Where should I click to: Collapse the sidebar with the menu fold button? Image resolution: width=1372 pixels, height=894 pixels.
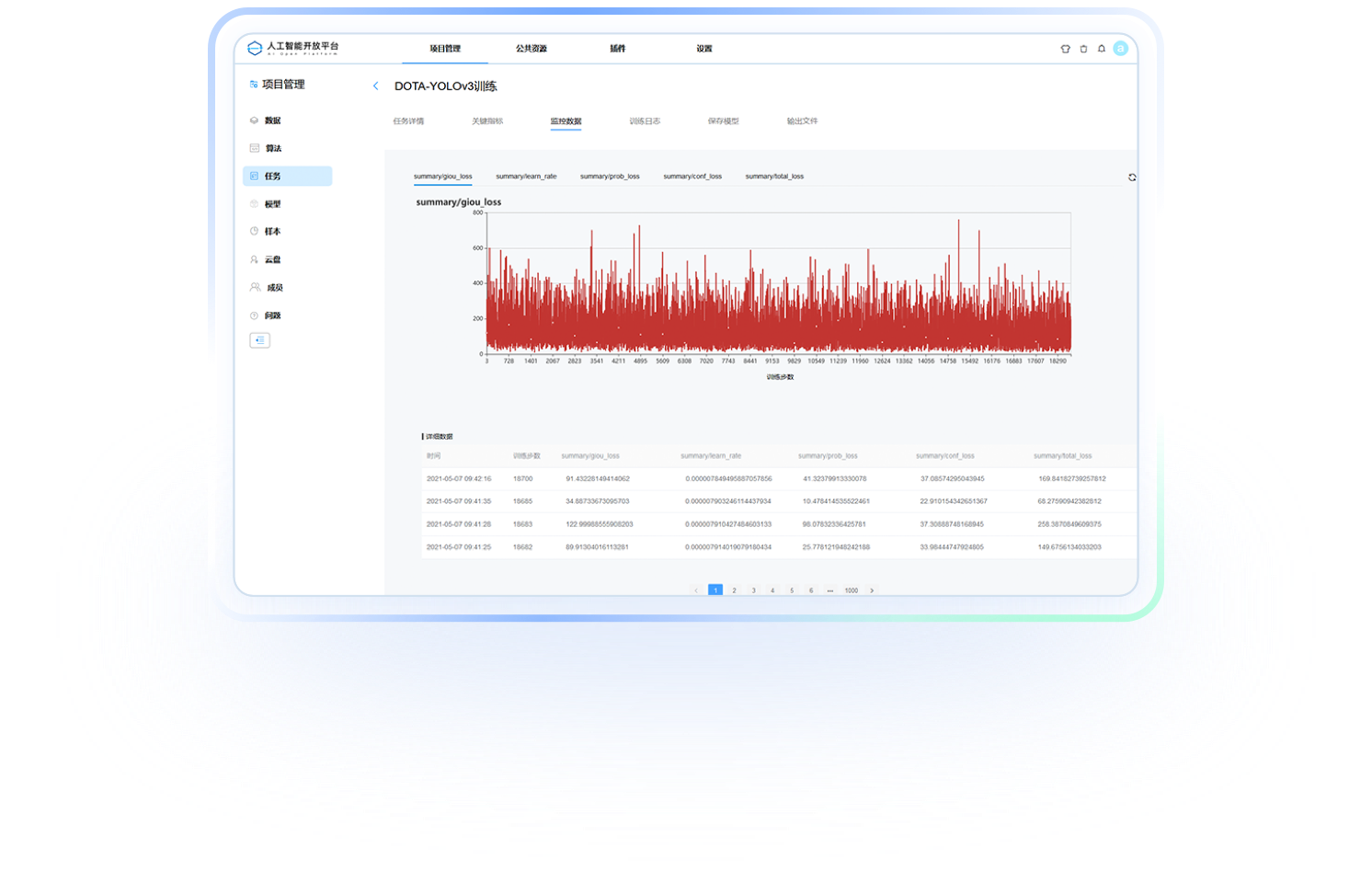(260, 340)
